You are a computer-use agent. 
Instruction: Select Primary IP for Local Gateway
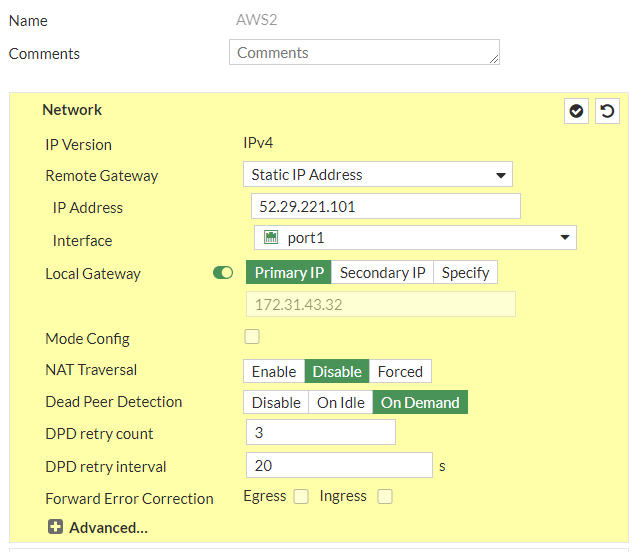point(289,273)
